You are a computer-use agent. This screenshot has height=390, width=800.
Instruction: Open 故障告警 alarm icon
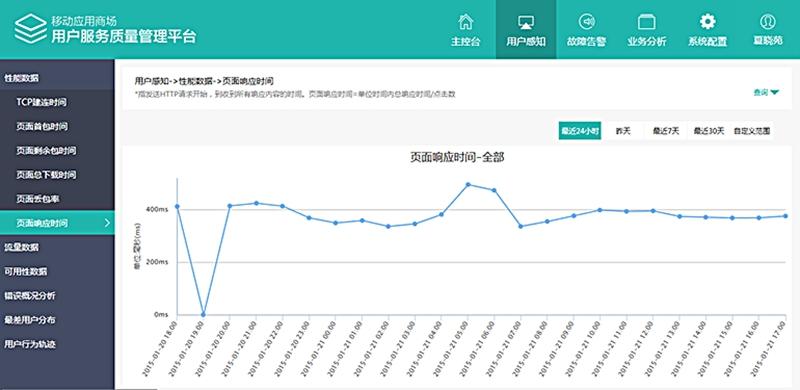click(586, 22)
